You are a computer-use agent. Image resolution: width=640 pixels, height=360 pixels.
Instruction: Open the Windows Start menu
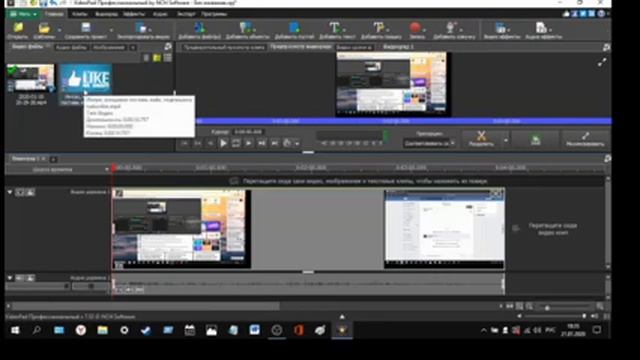pyautogui.click(x=15, y=330)
